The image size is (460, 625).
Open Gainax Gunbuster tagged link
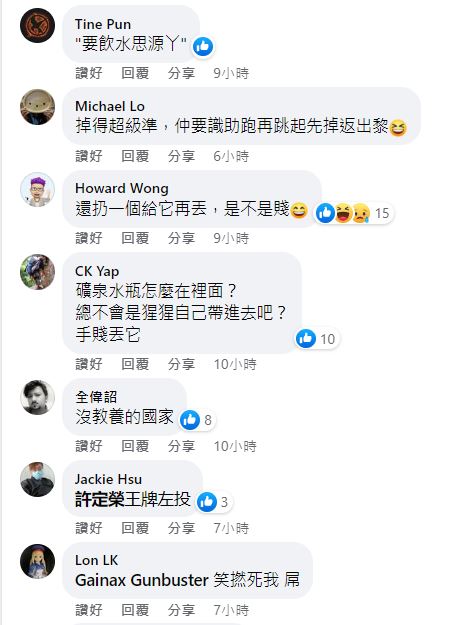point(142,580)
